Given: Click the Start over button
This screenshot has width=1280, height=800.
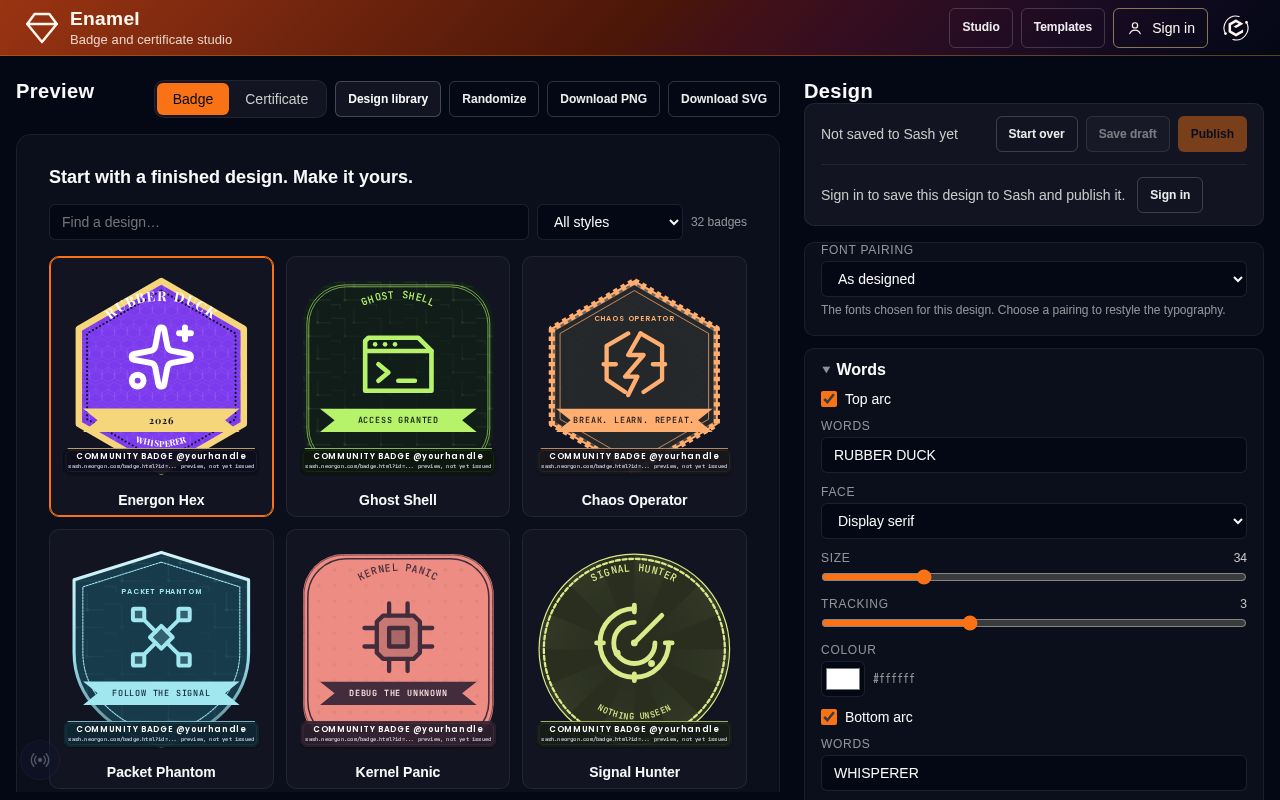Looking at the screenshot, I should (x=1036, y=134).
